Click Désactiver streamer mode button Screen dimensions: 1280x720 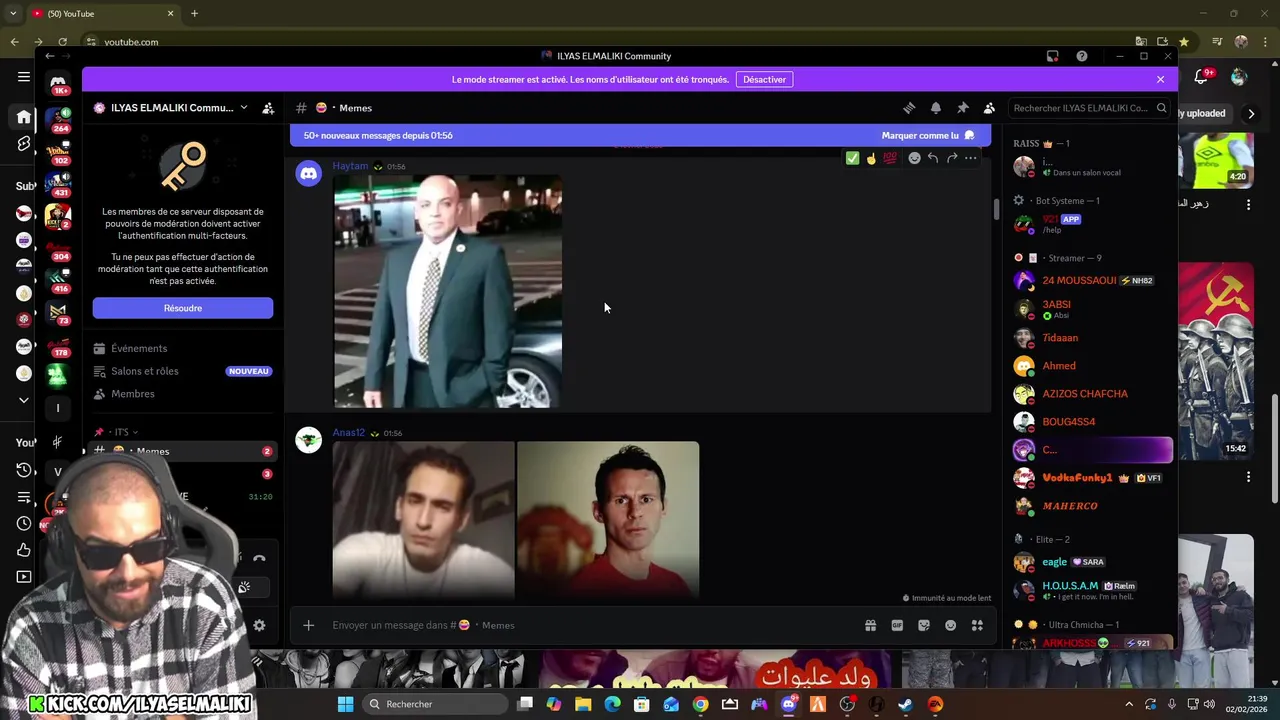click(765, 79)
